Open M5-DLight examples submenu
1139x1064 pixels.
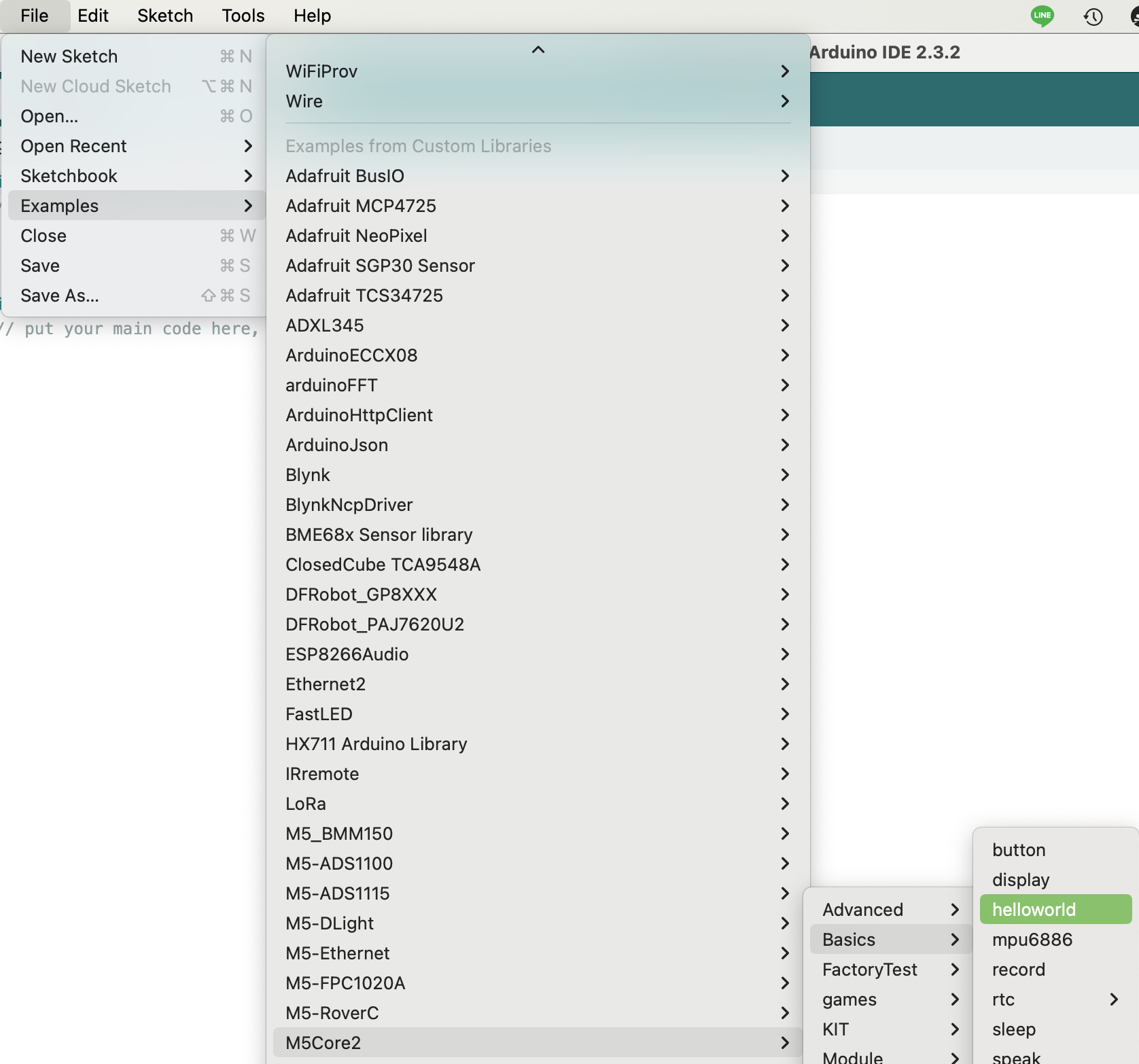pyautogui.click(x=538, y=923)
